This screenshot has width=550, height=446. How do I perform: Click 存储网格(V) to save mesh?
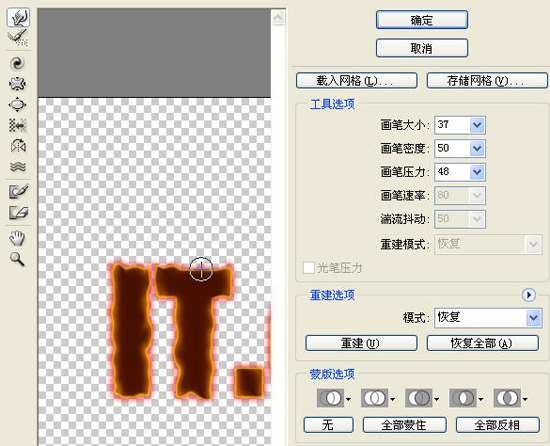pyautogui.click(x=487, y=81)
